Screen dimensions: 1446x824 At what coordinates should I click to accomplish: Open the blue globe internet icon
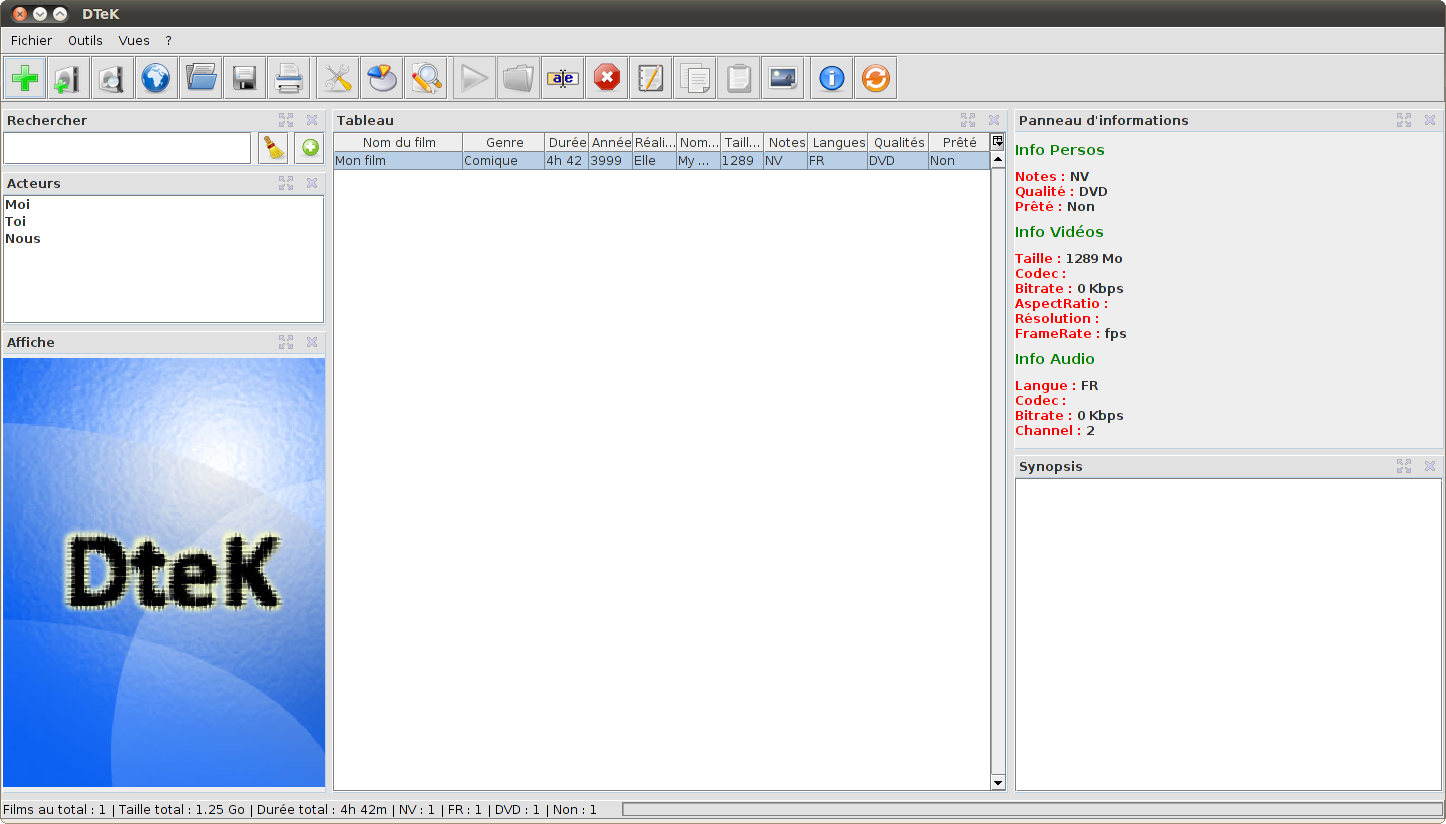tap(157, 78)
